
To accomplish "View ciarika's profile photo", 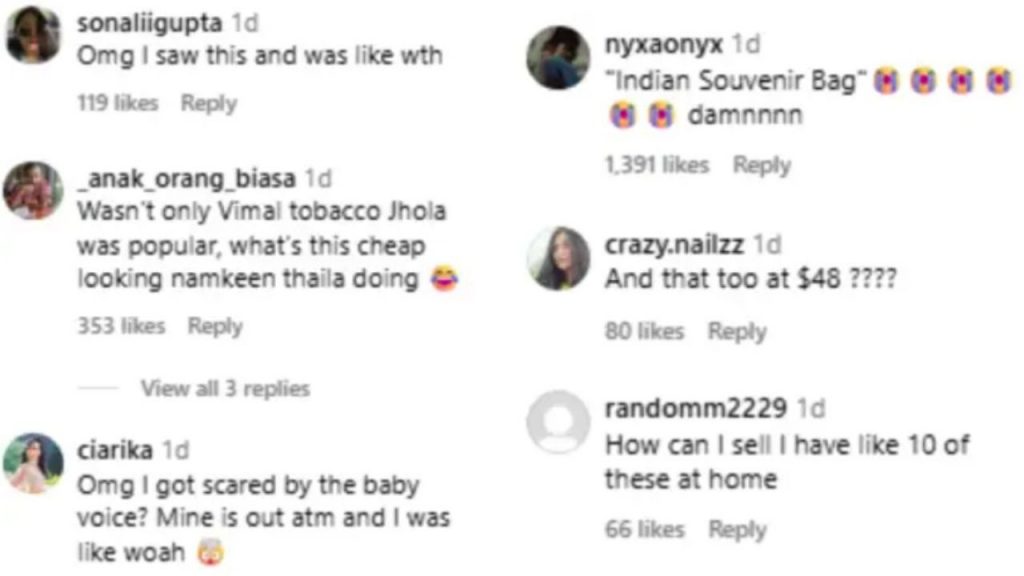I will click(34, 462).
